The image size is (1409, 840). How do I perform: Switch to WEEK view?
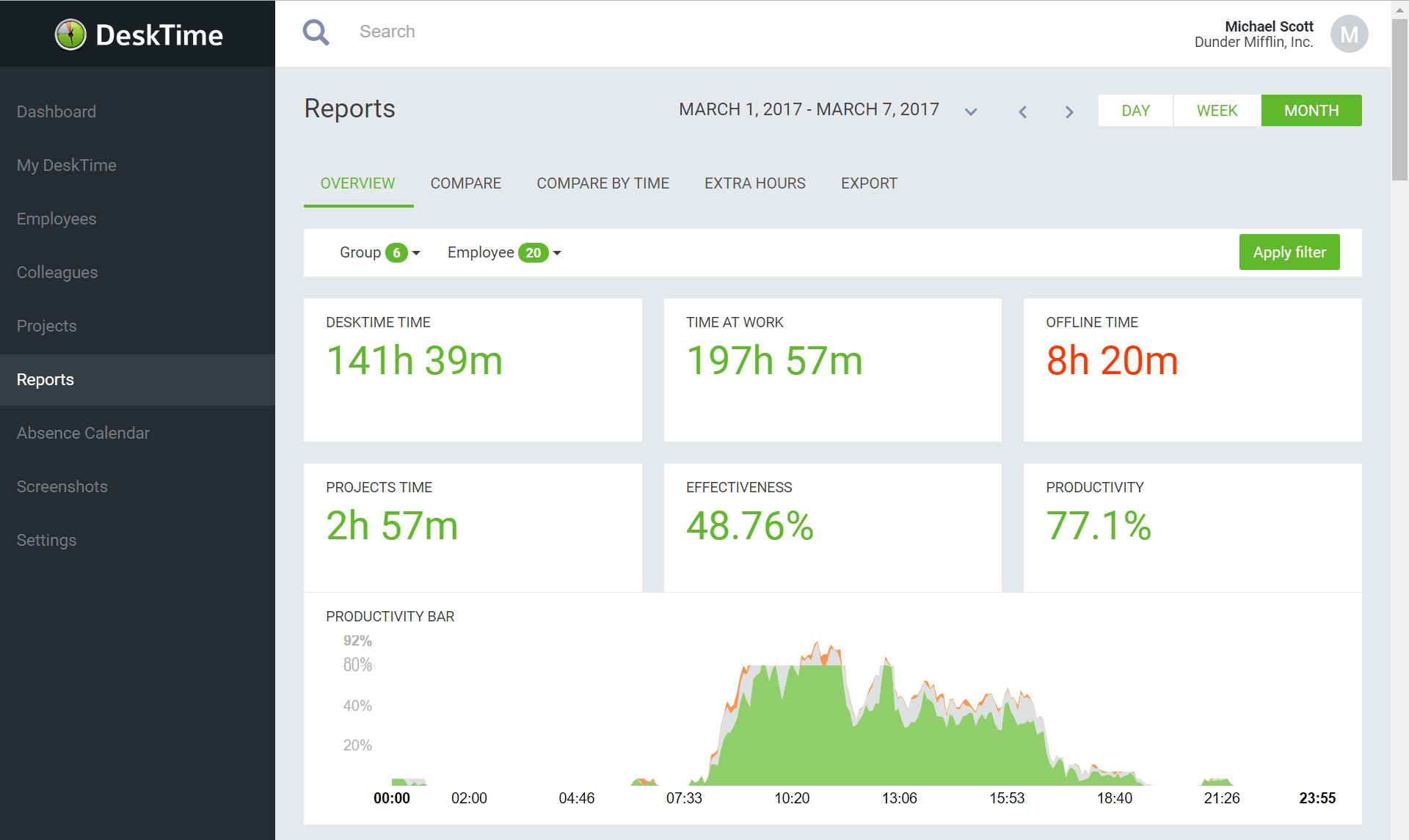tap(1217, 111)
